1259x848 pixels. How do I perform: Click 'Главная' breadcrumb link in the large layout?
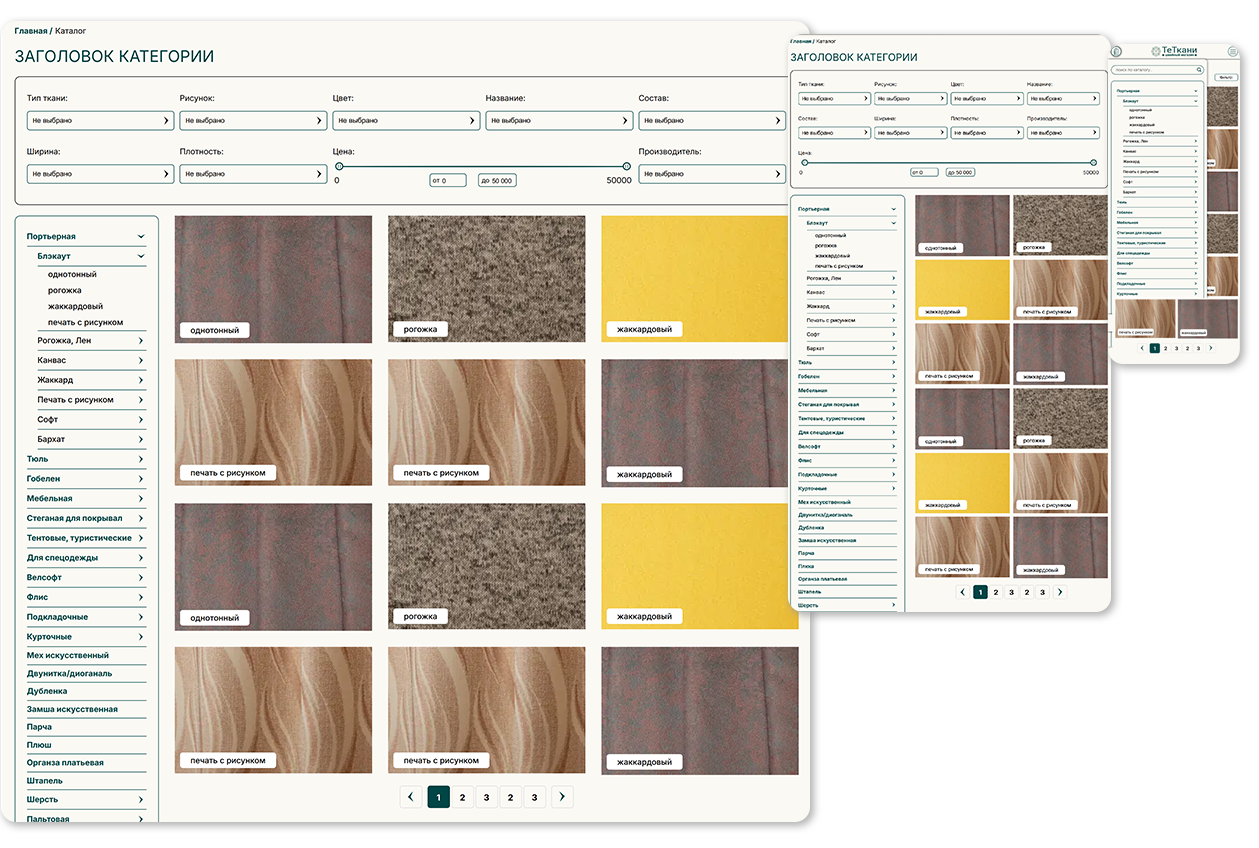point(30,31)
